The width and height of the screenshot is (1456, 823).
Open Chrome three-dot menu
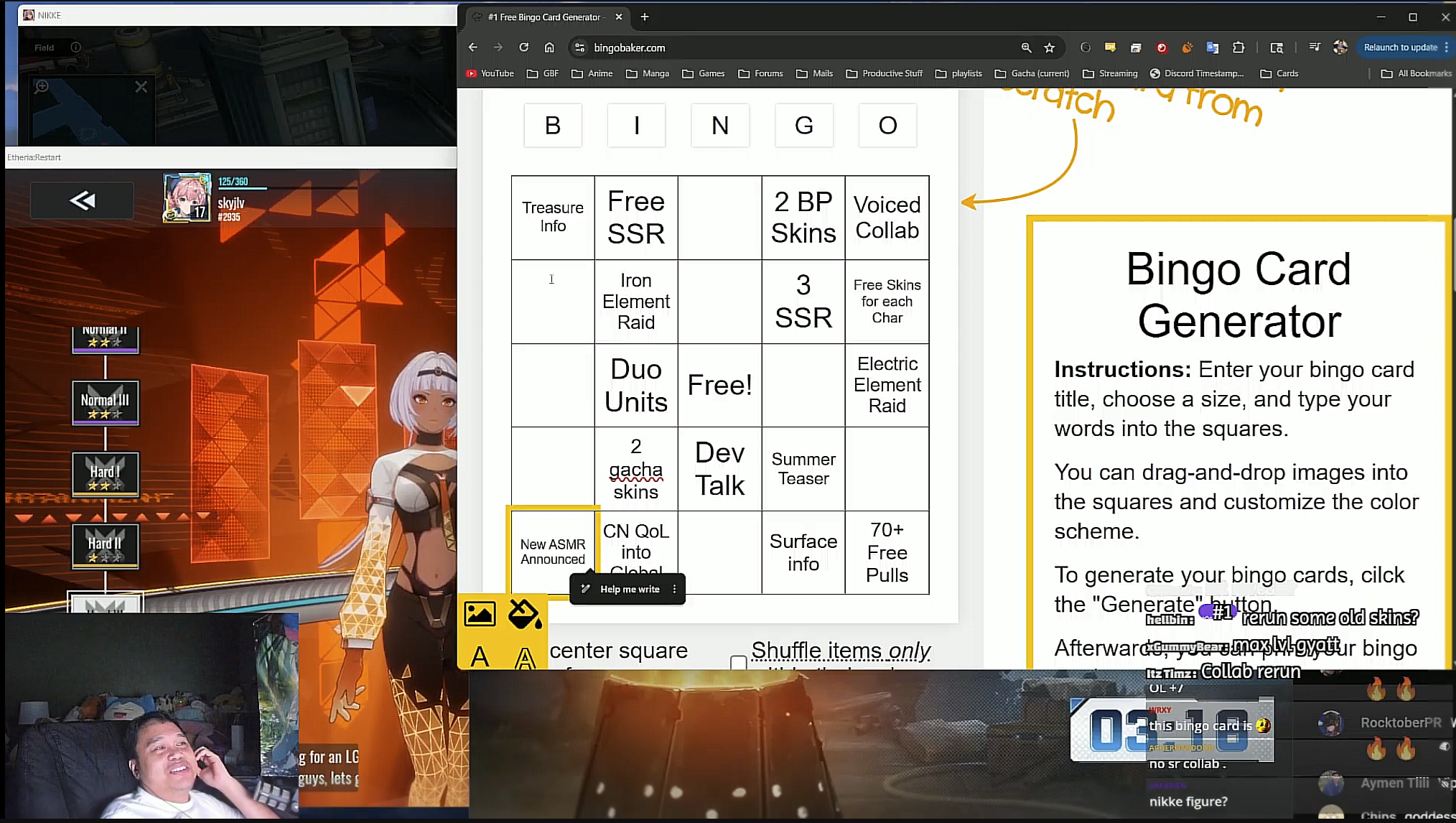(1446, 47)
